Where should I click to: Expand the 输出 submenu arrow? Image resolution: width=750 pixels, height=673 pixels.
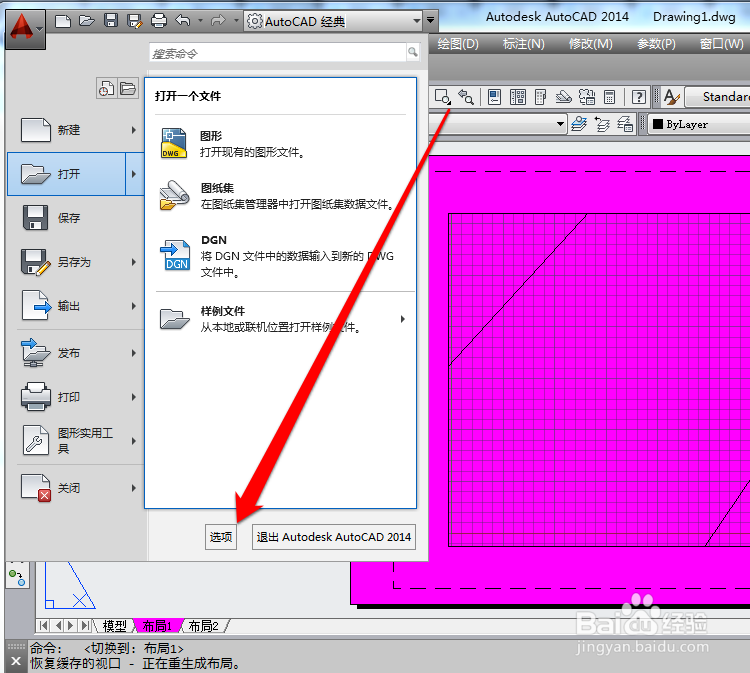[x=134, y=306]
